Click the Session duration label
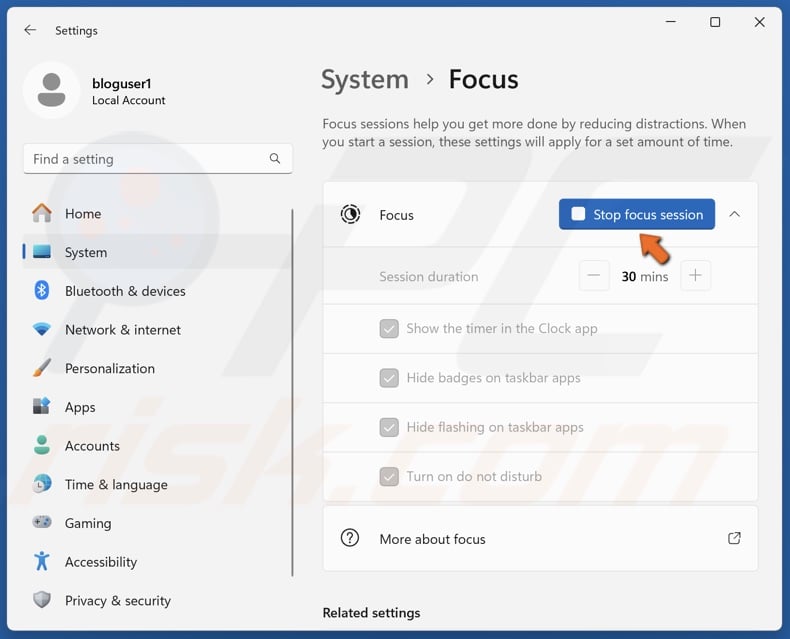Screen dimensions: 790x639 (x=428, y=276)
